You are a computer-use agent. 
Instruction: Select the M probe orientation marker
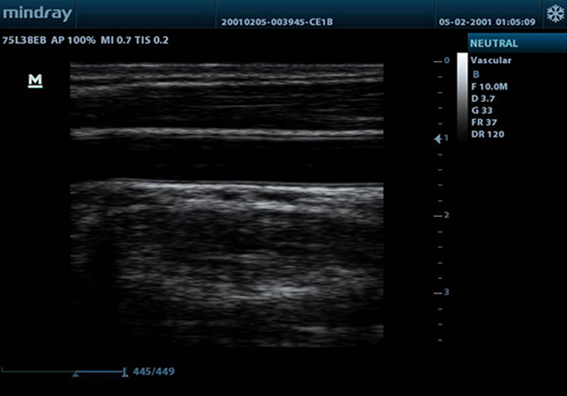35,81
